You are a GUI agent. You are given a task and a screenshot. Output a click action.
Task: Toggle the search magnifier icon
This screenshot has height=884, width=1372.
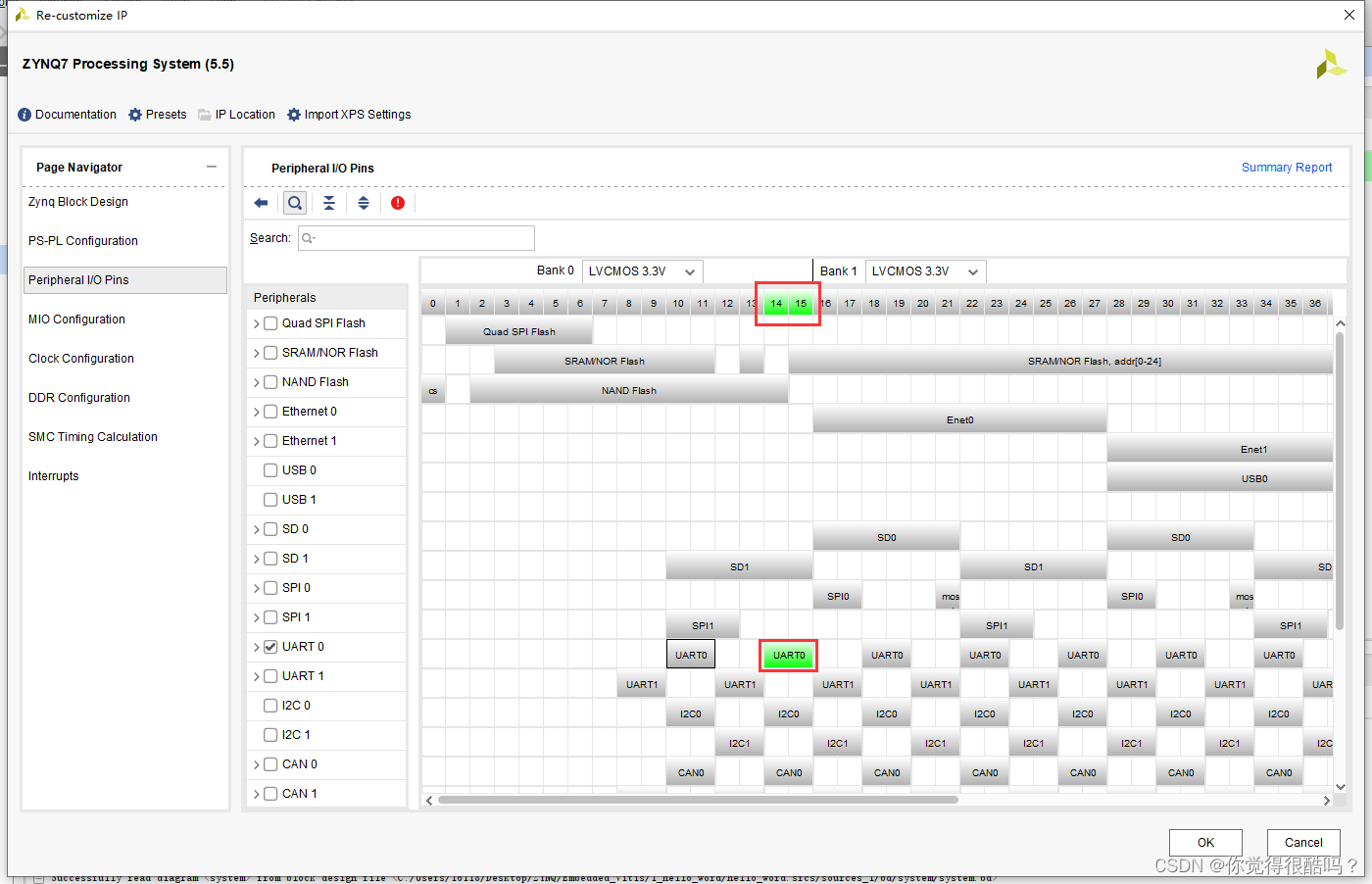(x=295, y=203)
